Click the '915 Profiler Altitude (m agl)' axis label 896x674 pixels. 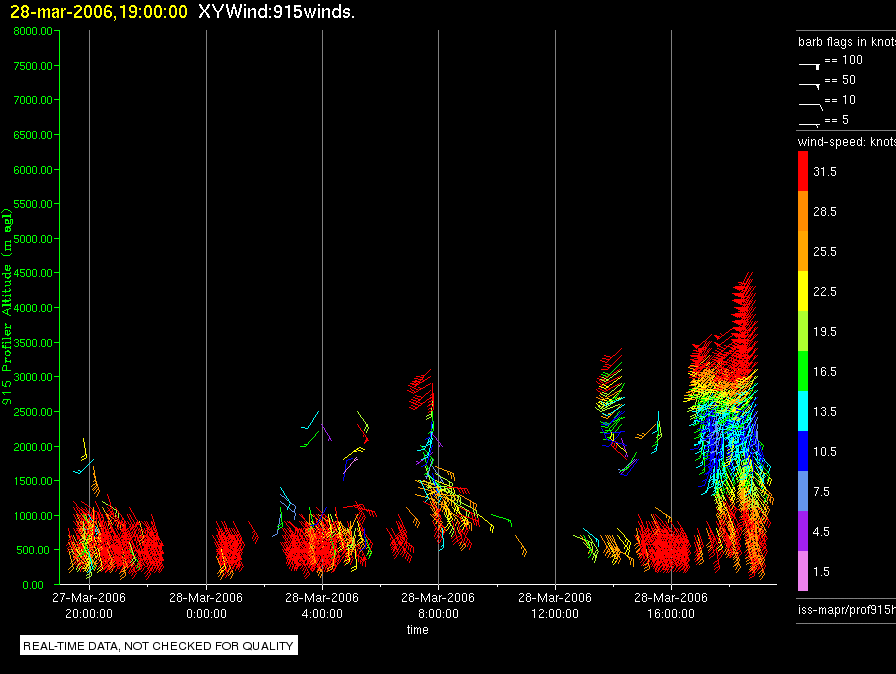point(7,307)
